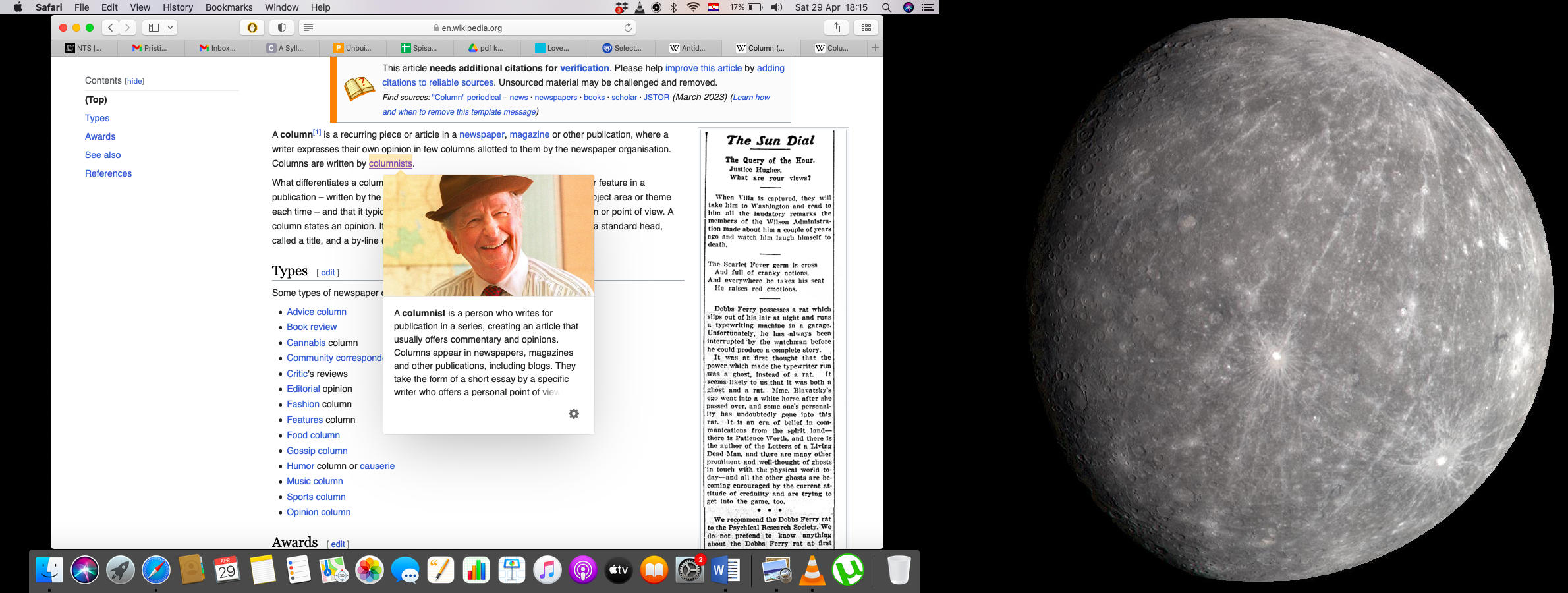Click footnote reference [1]
Viewport: 1568px width, 593px height.
point(317,132)
